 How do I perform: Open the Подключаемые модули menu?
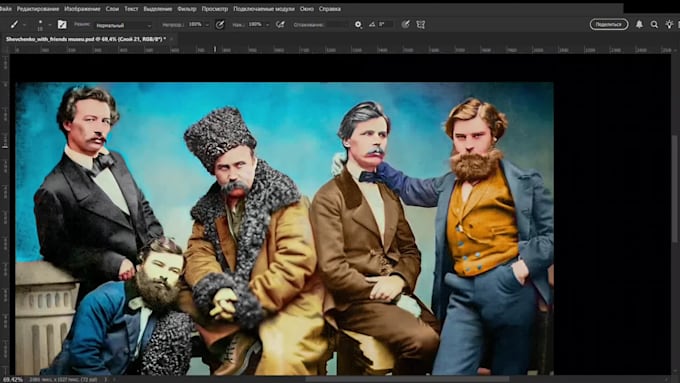coord(264,9)
